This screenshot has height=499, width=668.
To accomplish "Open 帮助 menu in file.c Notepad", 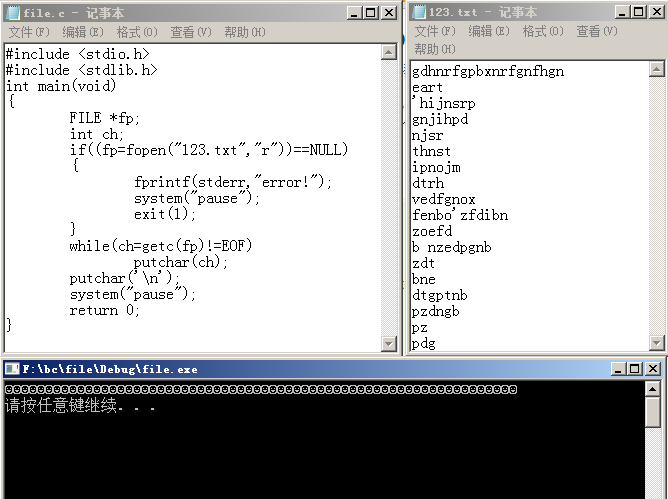I will 245,32.
